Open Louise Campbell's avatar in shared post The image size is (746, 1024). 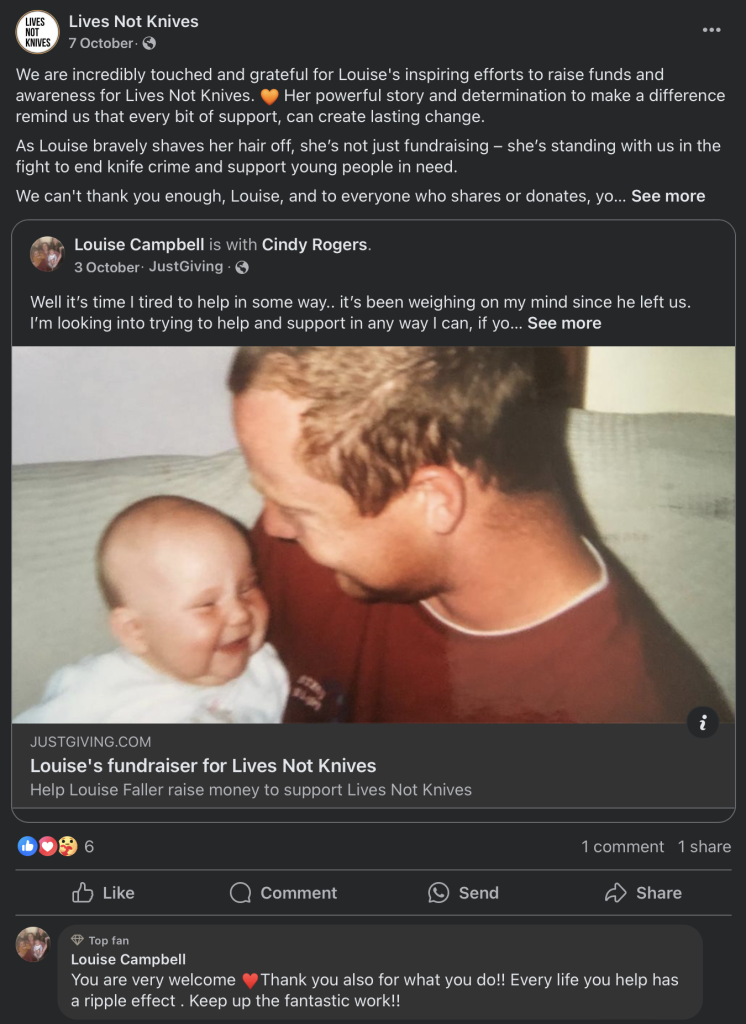point(47,254)
